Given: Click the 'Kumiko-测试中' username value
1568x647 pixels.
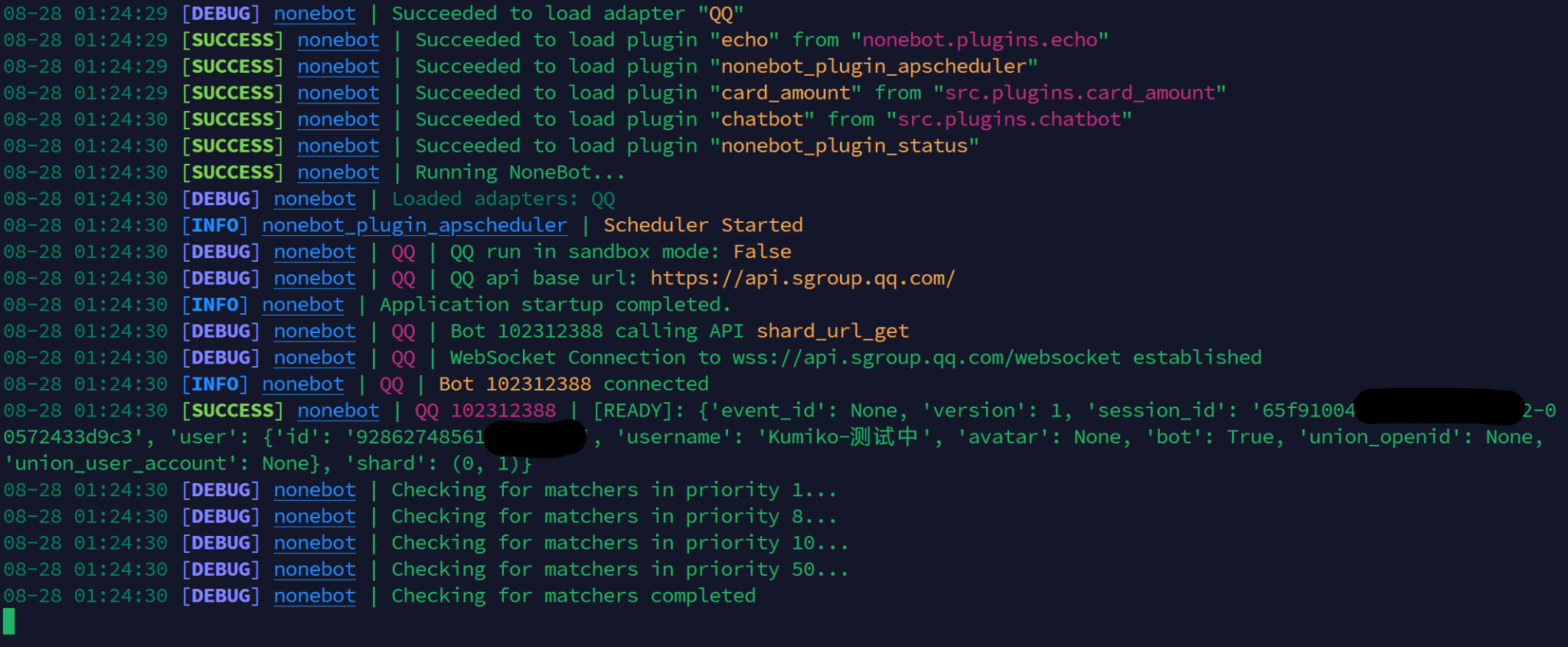Looking at the screenshot, I should click(x=849, y=437).
